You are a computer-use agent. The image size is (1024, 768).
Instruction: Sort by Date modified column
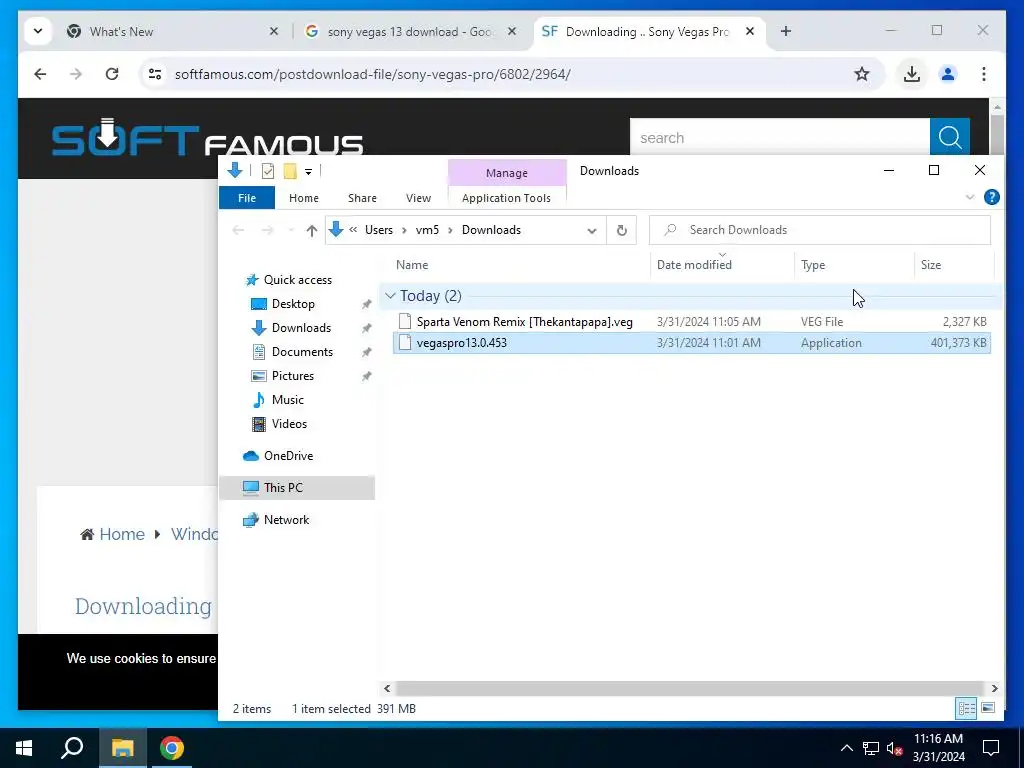[x=694, y=264]
